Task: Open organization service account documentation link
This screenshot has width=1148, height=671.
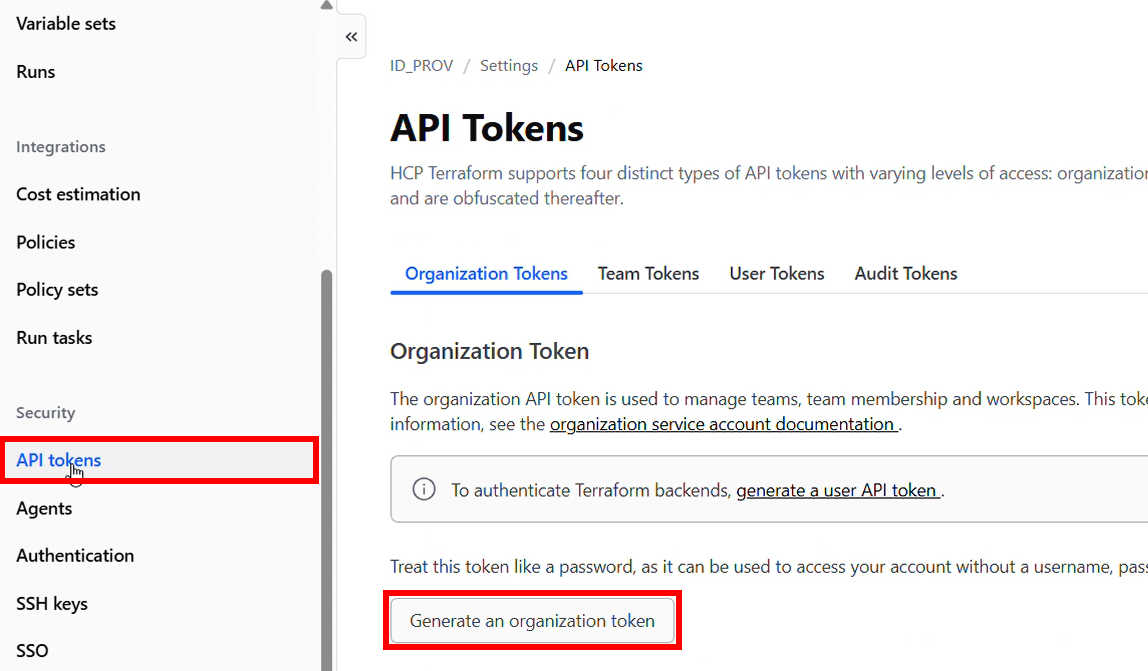Action: (x=723, y=424)
